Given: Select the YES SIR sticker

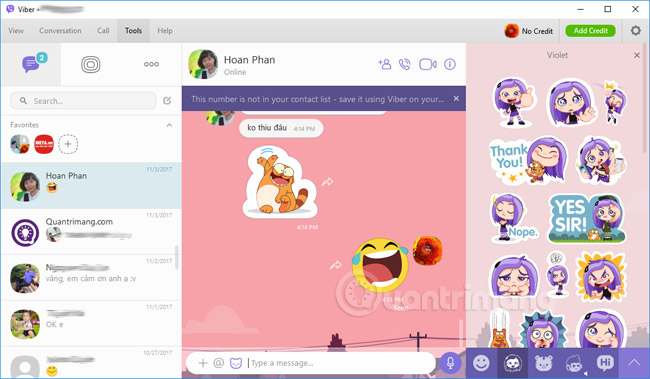Looking at the screenshot, I should point(586,218).
